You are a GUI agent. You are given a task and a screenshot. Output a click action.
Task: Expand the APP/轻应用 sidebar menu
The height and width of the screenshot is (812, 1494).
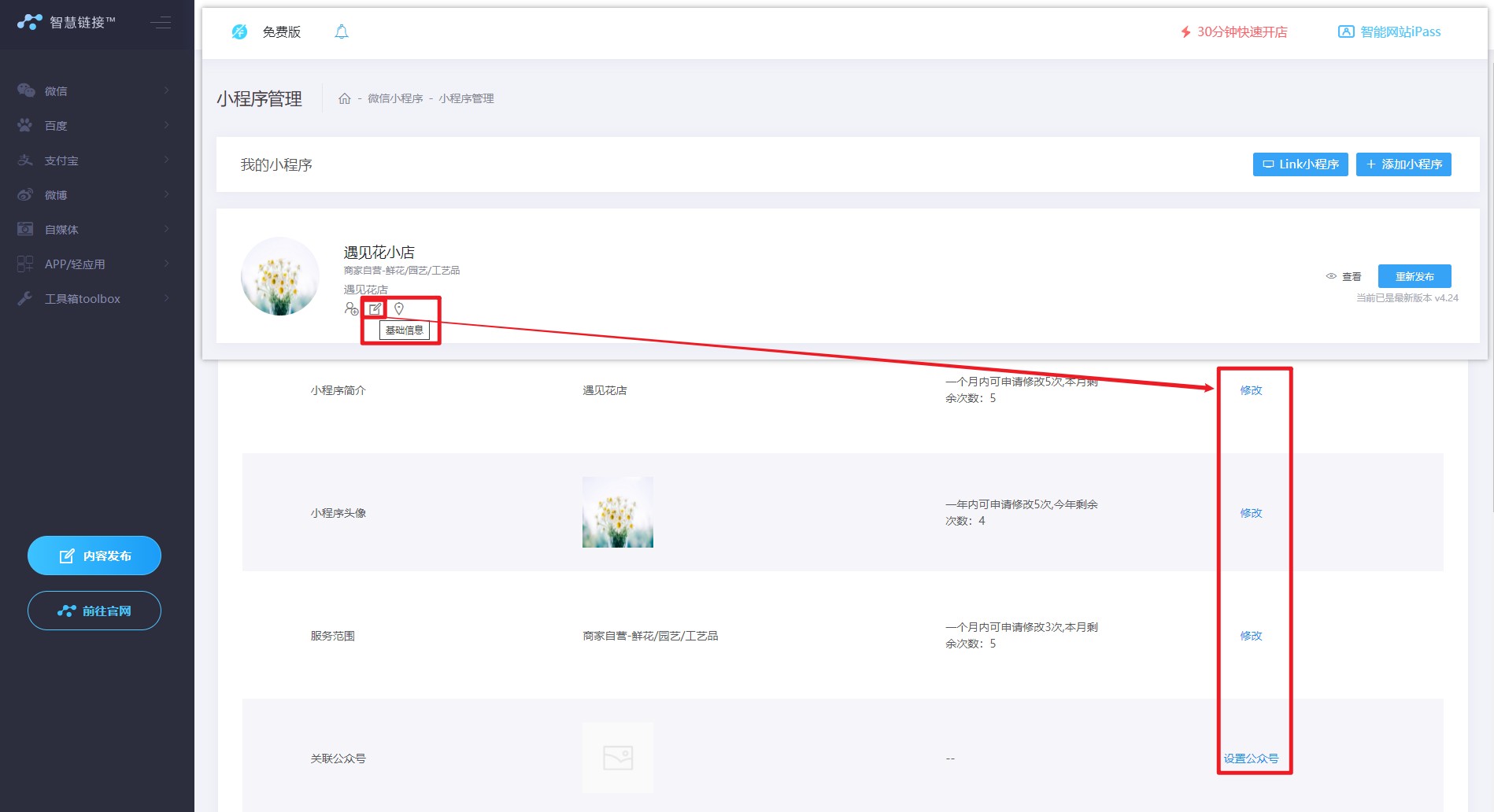(x=24, y=264)
